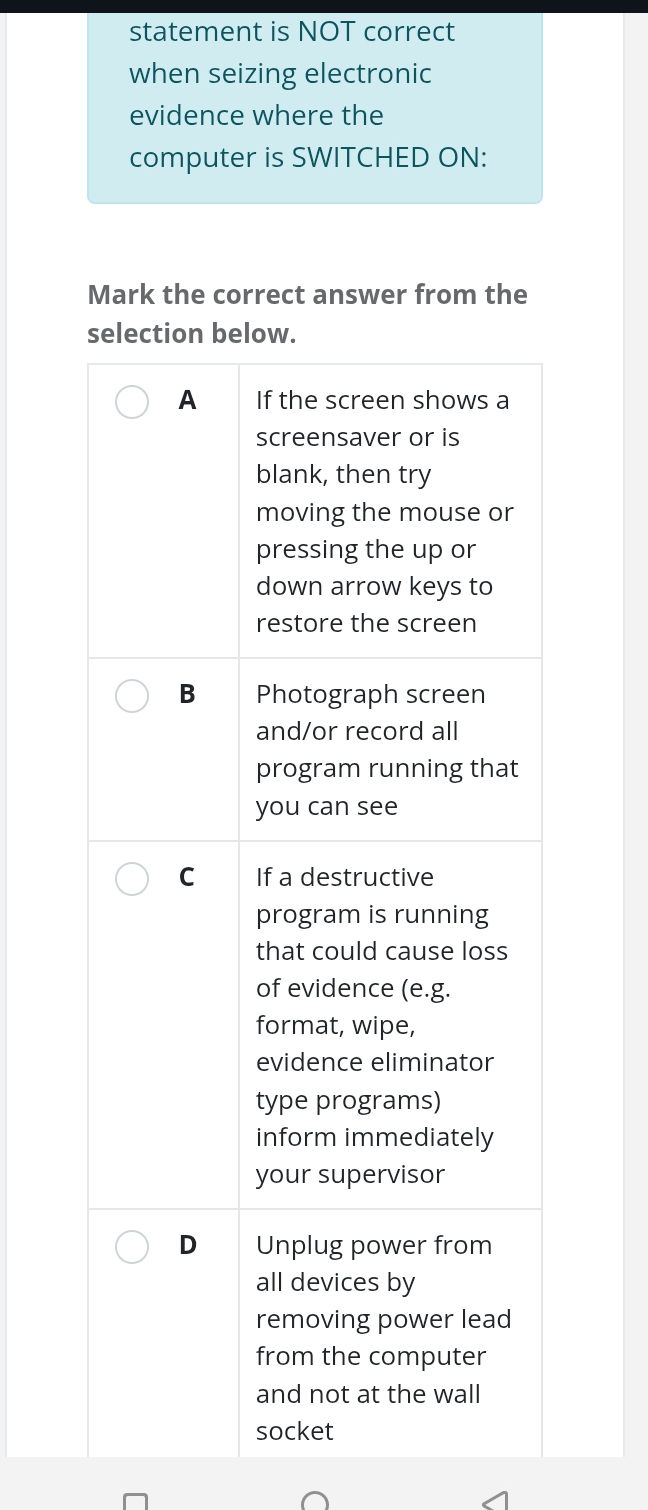Click 'inform immediately your supervisor' text
648x1510 pixels.
(x=374, y=1155)
